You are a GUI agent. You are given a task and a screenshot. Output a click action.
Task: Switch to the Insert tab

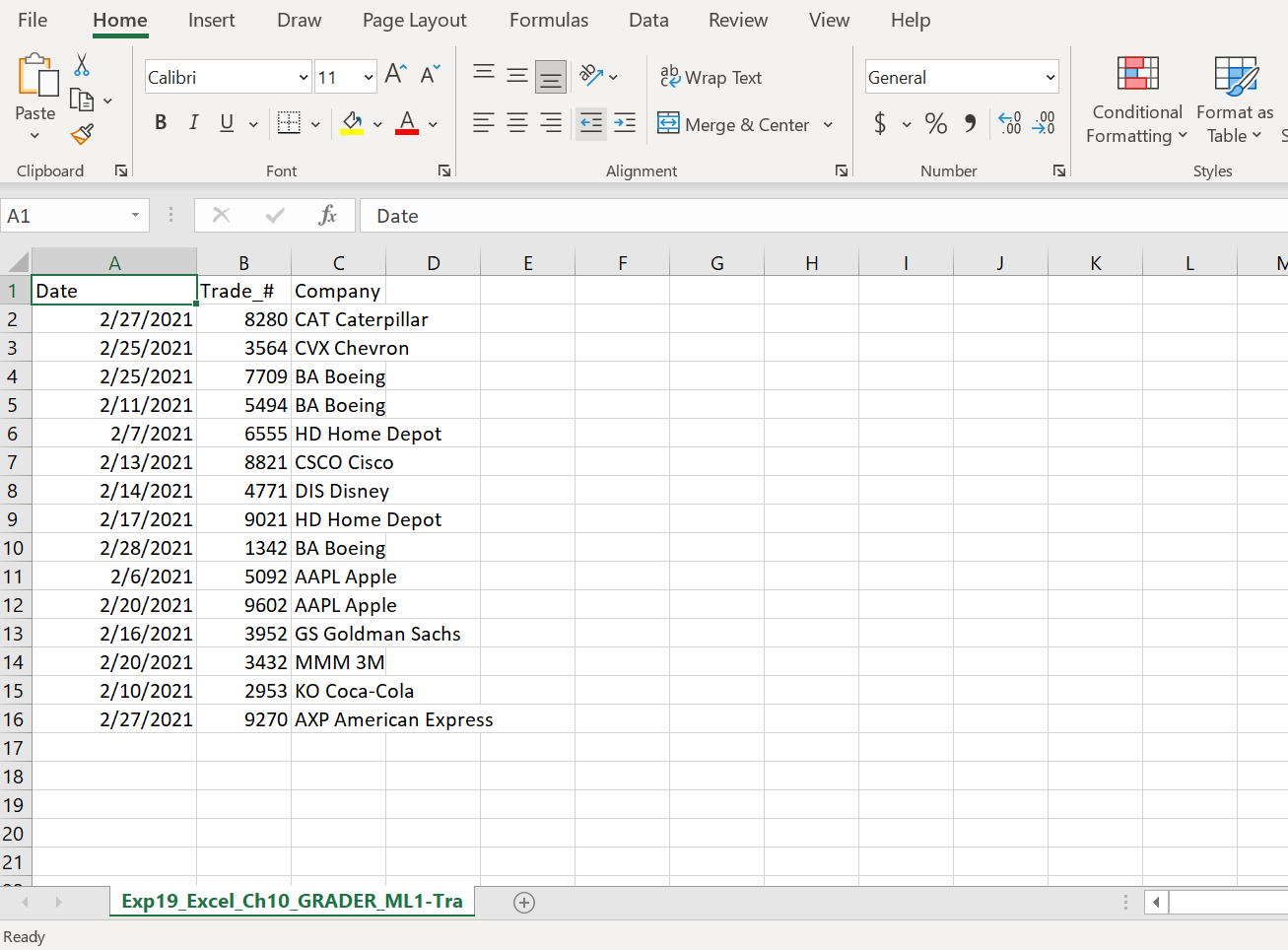[211, 20]
